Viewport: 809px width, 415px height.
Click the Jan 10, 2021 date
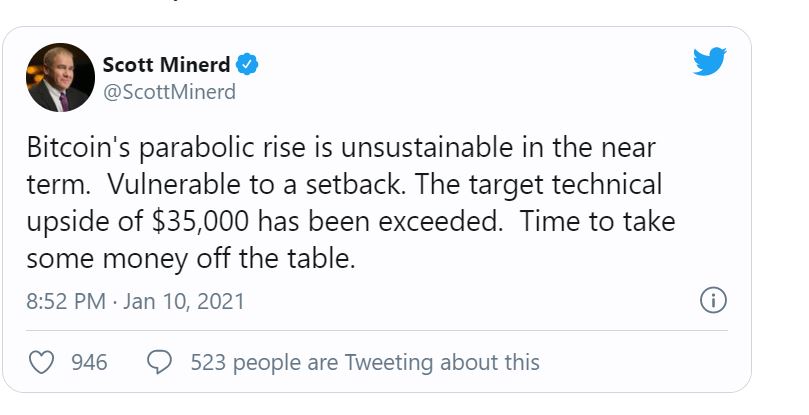point(184,301)
